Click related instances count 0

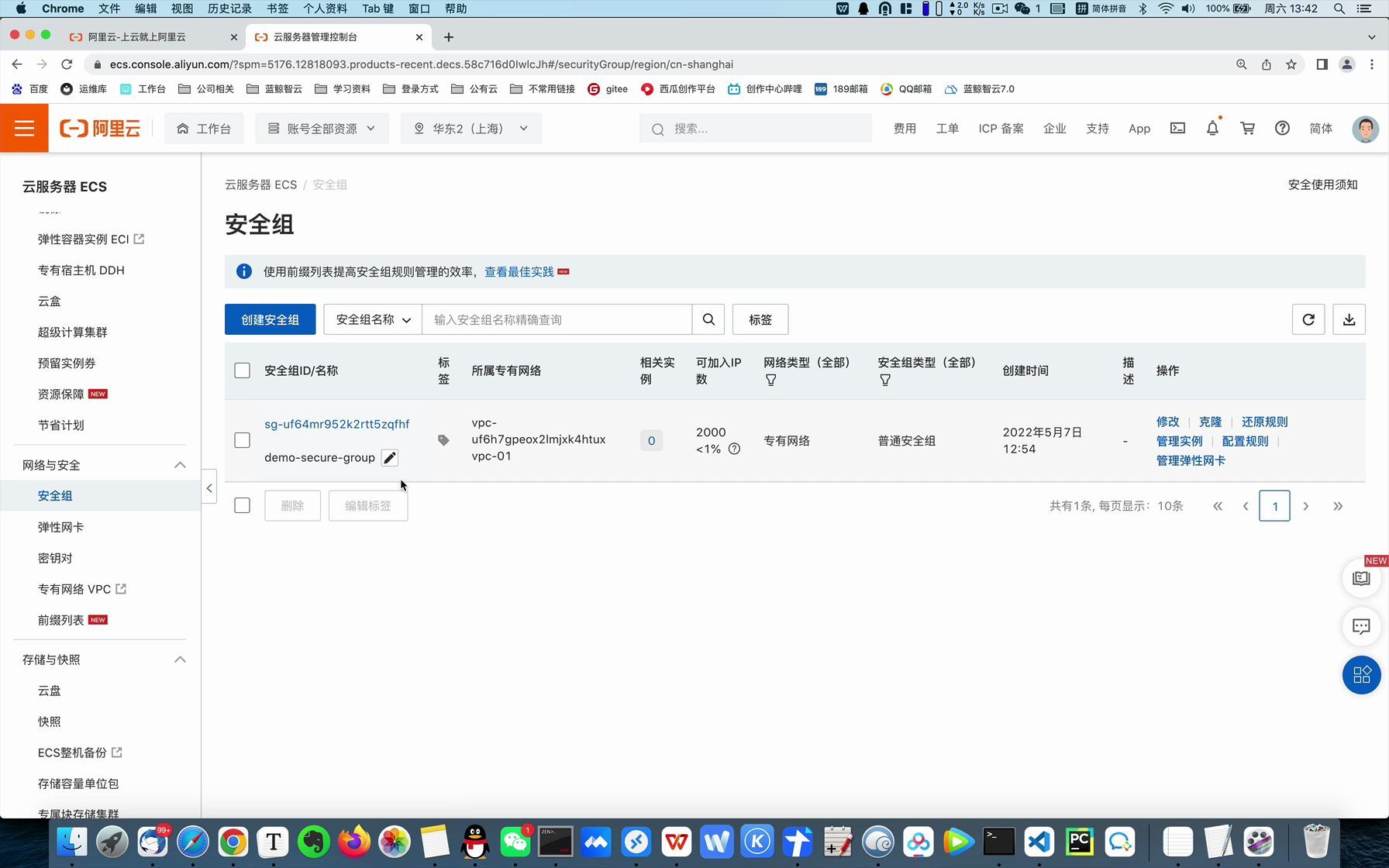click(651, 440)
